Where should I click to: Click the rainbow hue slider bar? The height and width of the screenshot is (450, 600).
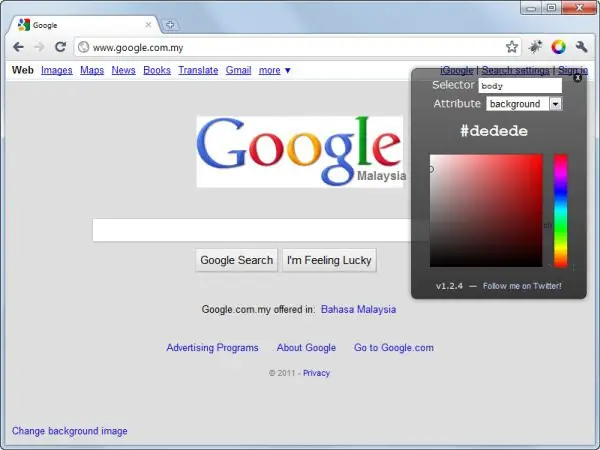click(x=561, y=210)
